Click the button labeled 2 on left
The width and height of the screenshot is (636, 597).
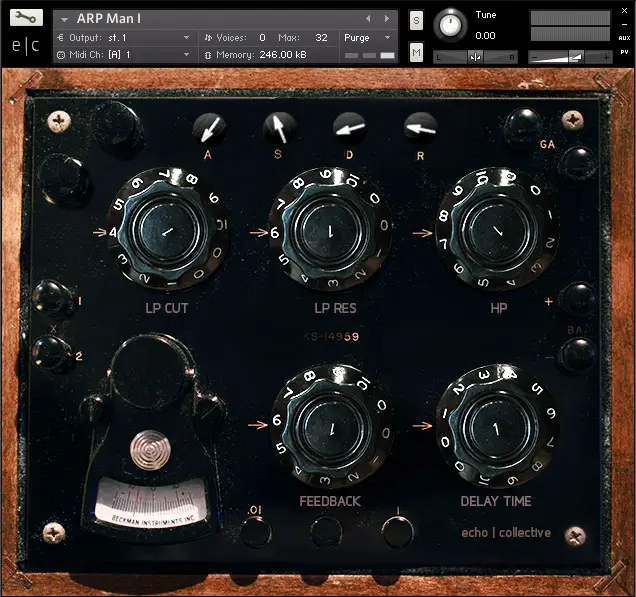tap(52, 353)
